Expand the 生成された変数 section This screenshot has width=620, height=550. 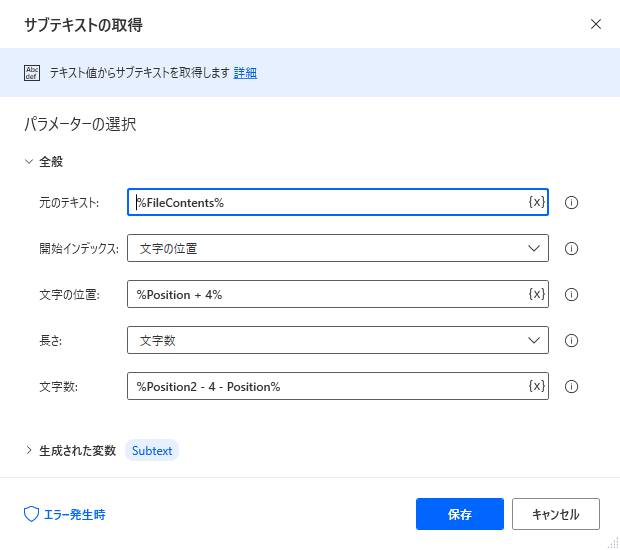[29, 450]
